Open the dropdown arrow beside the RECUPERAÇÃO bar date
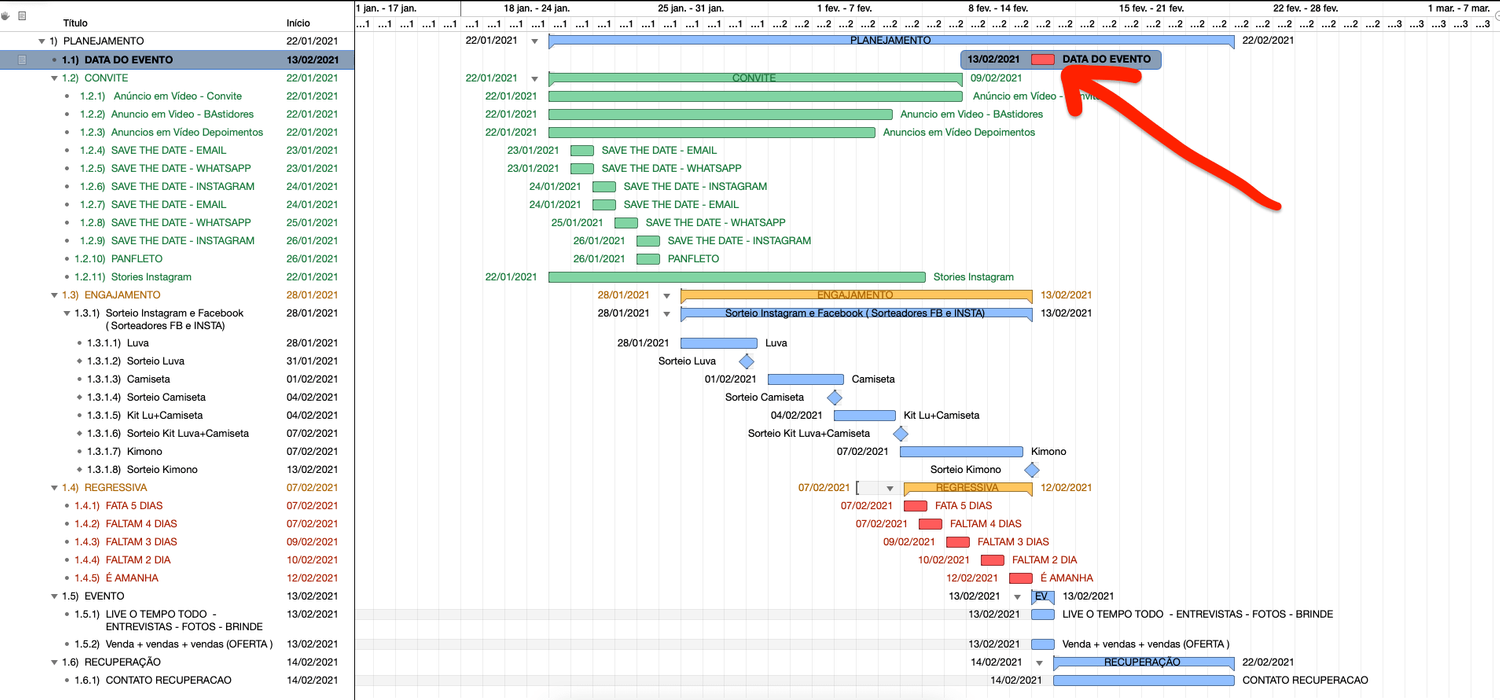The image size is (1500, 700). coord(1038,661)
